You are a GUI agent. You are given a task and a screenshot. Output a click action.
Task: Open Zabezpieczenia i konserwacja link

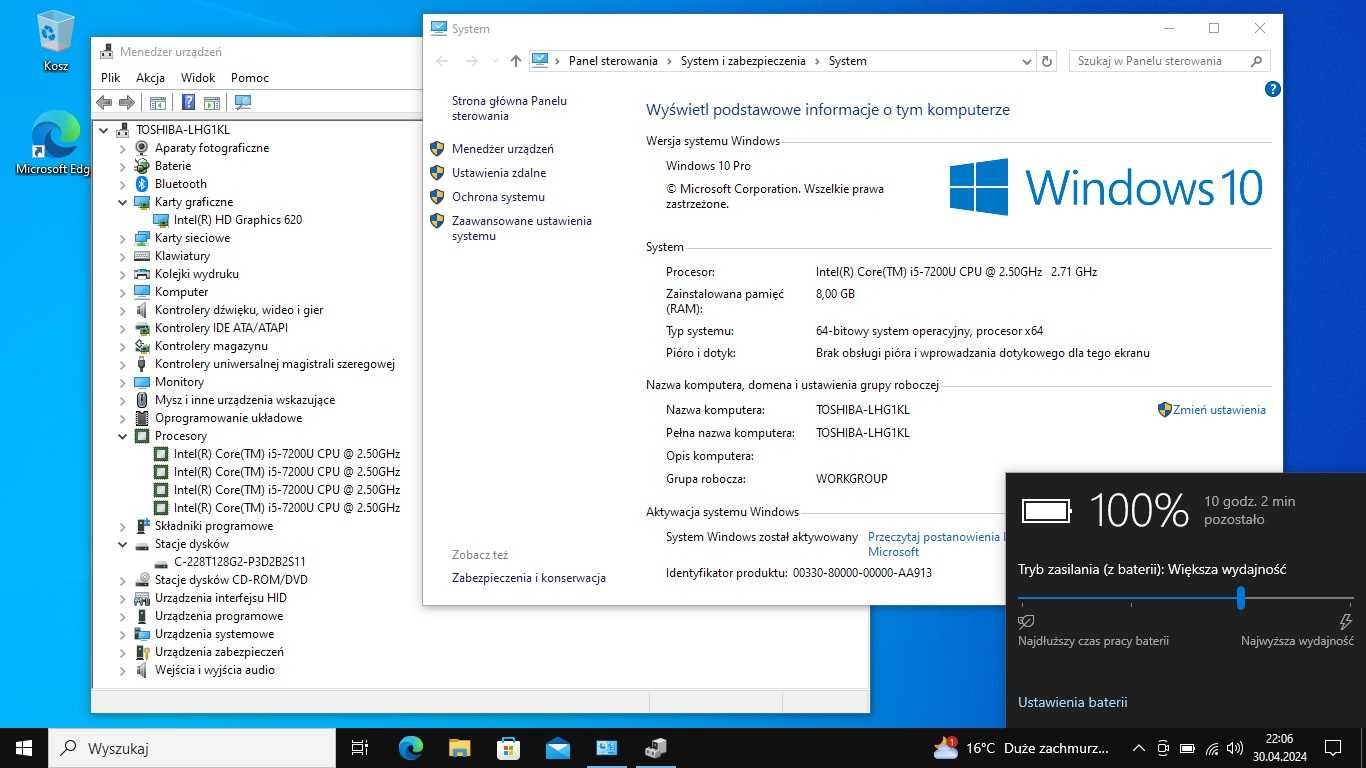point(528,578)
